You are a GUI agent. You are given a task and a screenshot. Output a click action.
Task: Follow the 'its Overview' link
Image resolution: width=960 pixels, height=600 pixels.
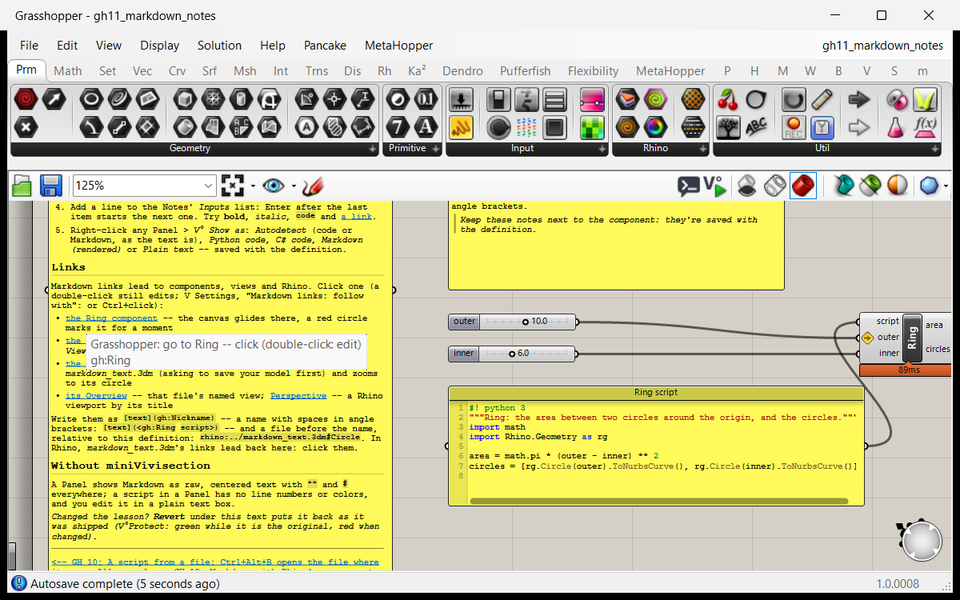click(x=96, y=396)
